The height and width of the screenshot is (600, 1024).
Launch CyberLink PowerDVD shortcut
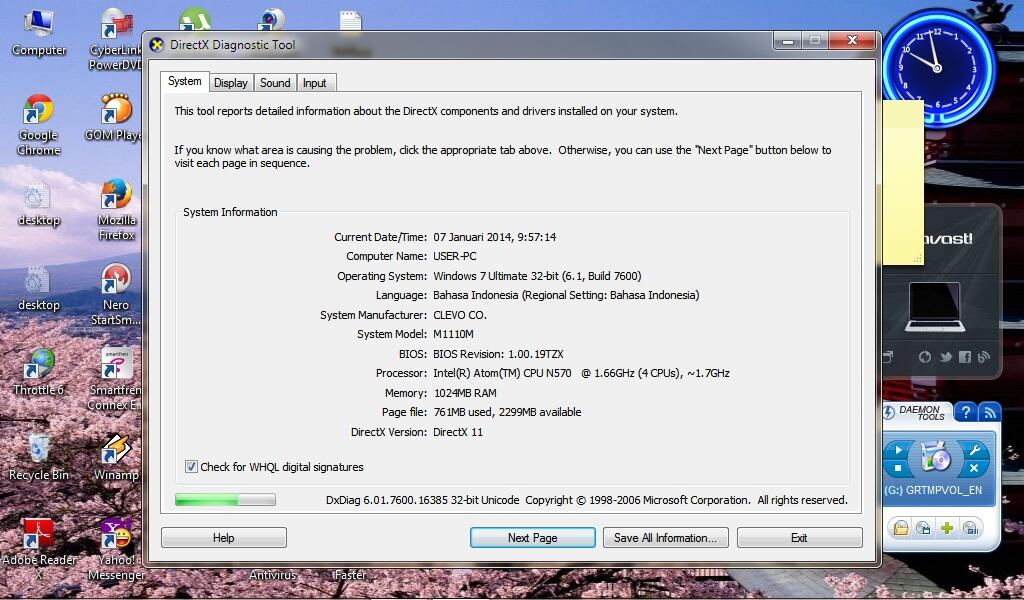[x=116, y=39]
